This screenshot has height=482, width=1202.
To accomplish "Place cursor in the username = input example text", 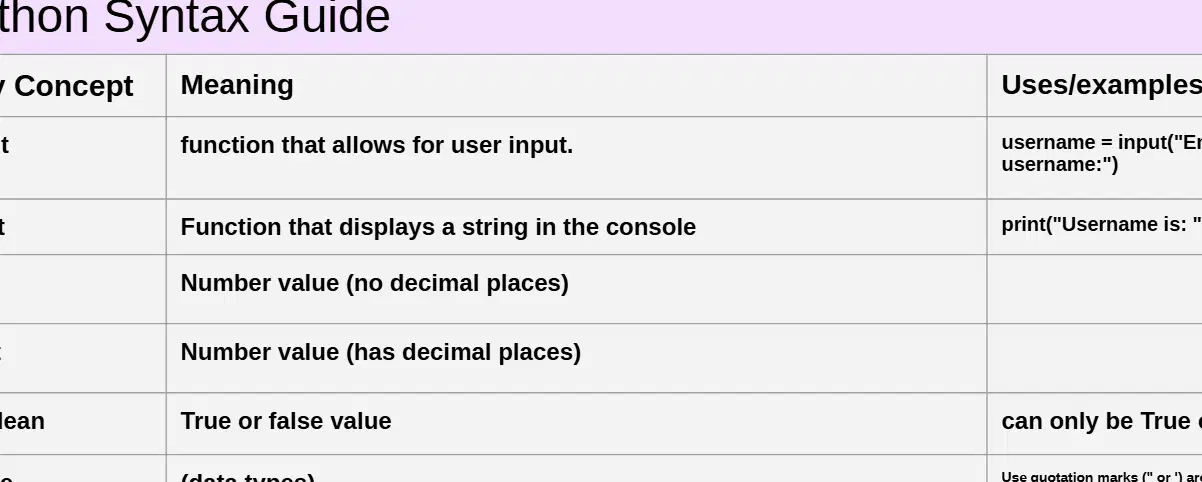I will point(1101,153).
